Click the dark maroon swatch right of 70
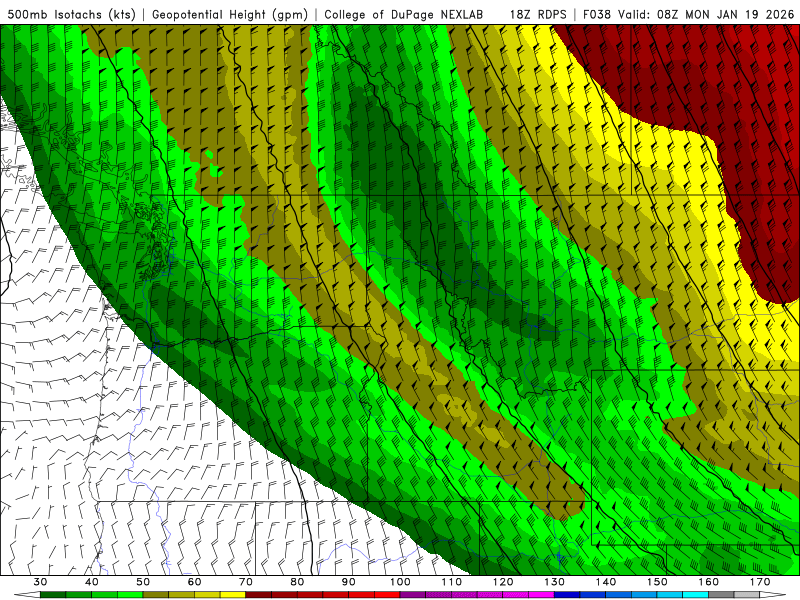This screenshot has height=600, width=800. click(x=259, y=595)
